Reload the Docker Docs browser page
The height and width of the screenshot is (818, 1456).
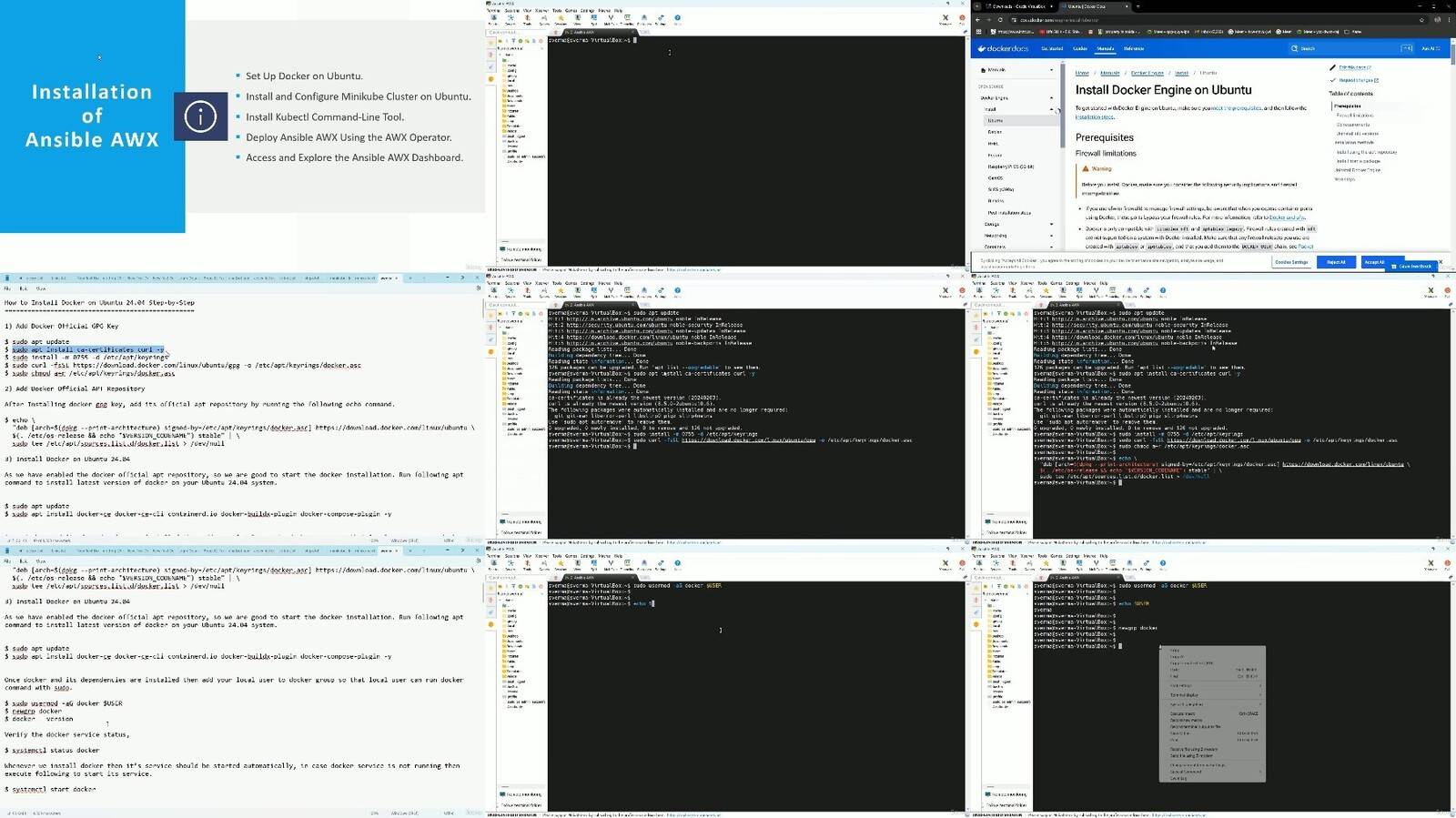click(x=1000, y=19)
